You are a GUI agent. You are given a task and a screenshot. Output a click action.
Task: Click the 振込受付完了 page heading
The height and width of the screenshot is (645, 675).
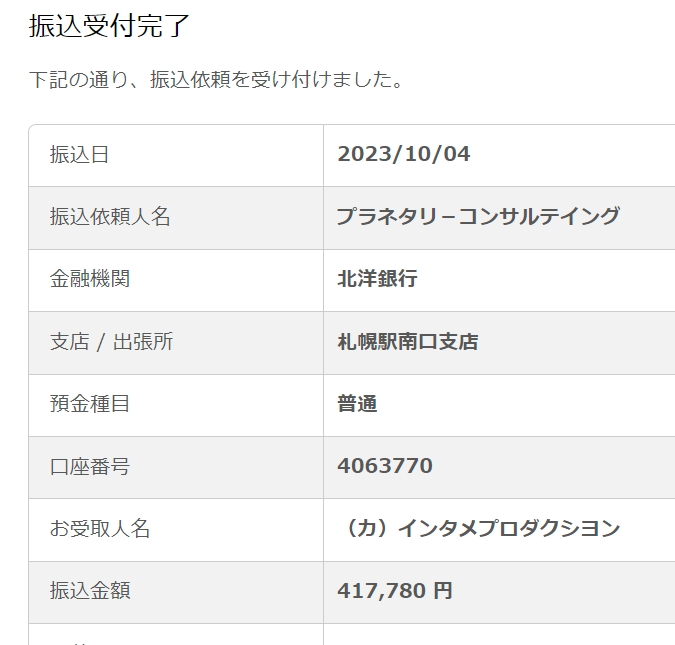[109, 26]
